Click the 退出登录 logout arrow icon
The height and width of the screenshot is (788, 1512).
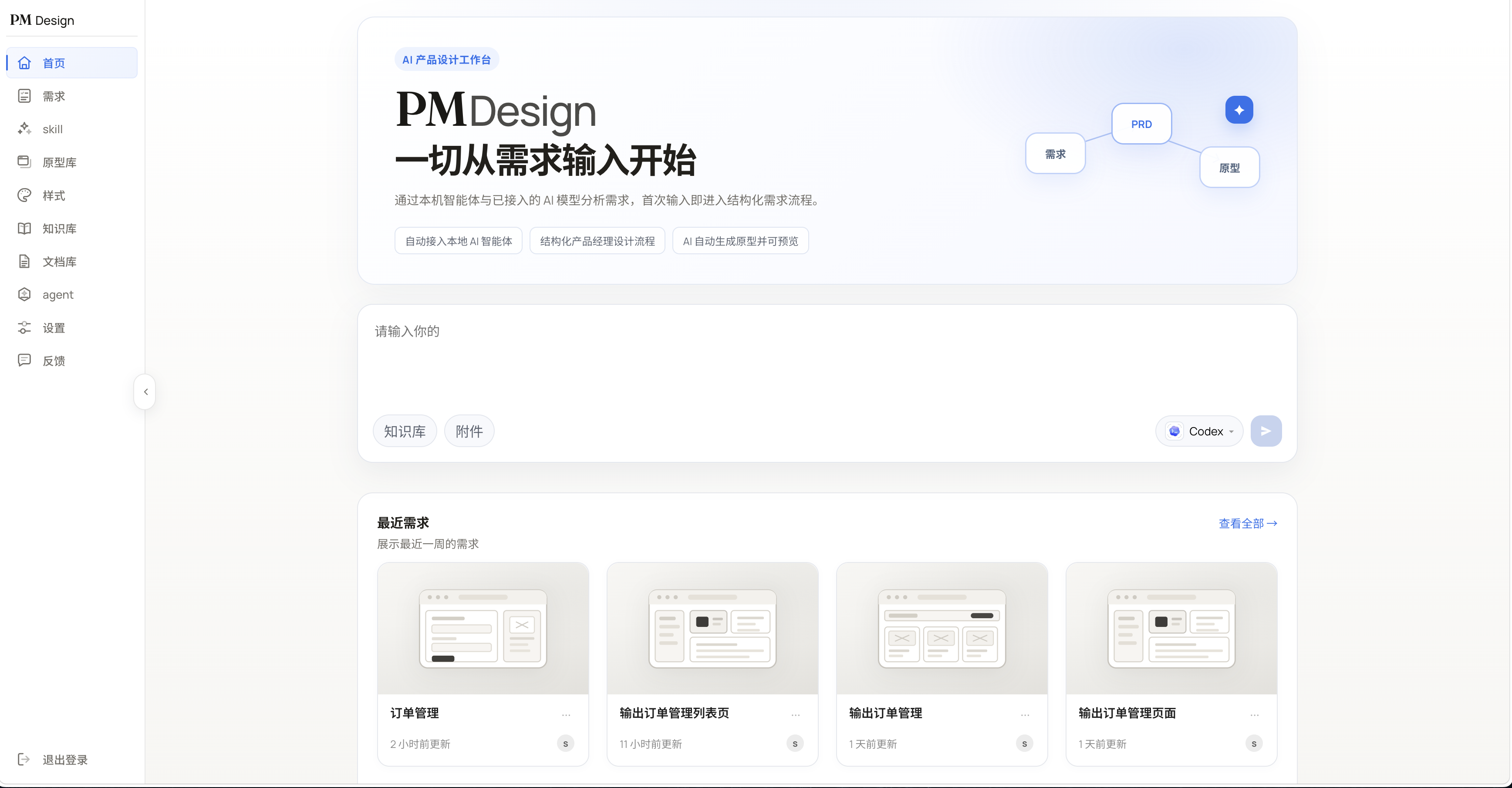tap(24, 759)
